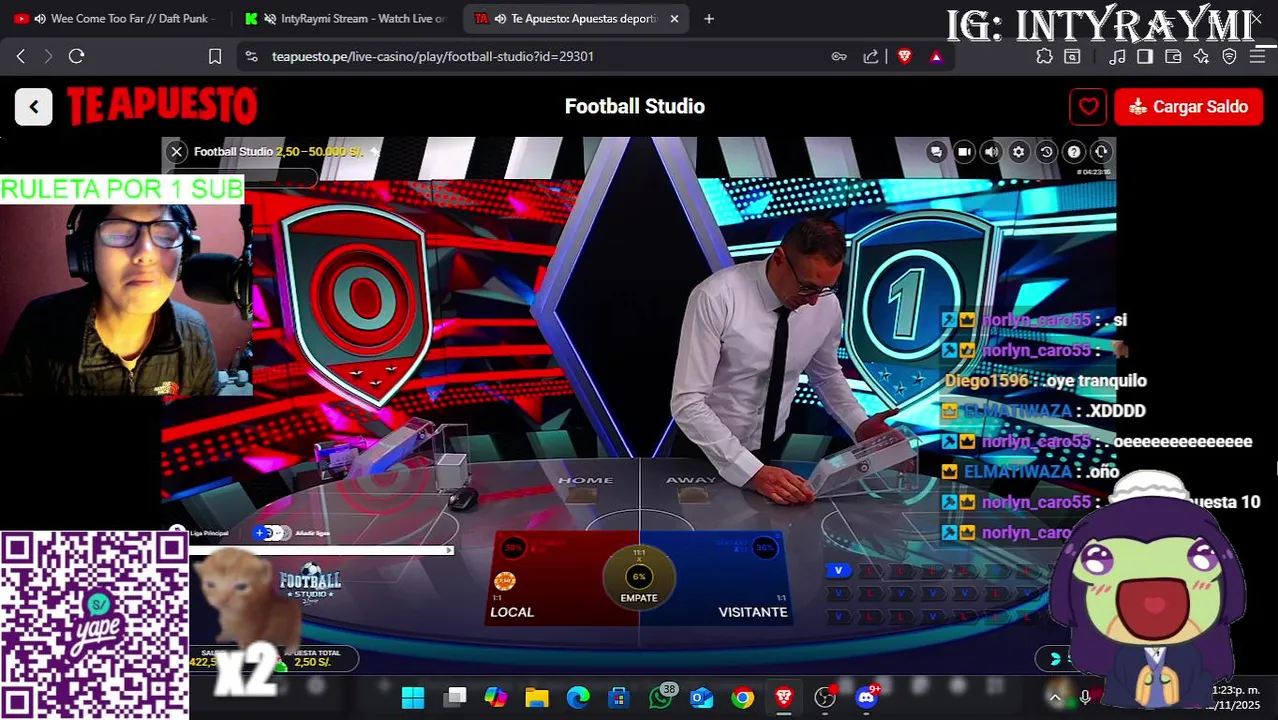Click the live support headset icon

1101,152
